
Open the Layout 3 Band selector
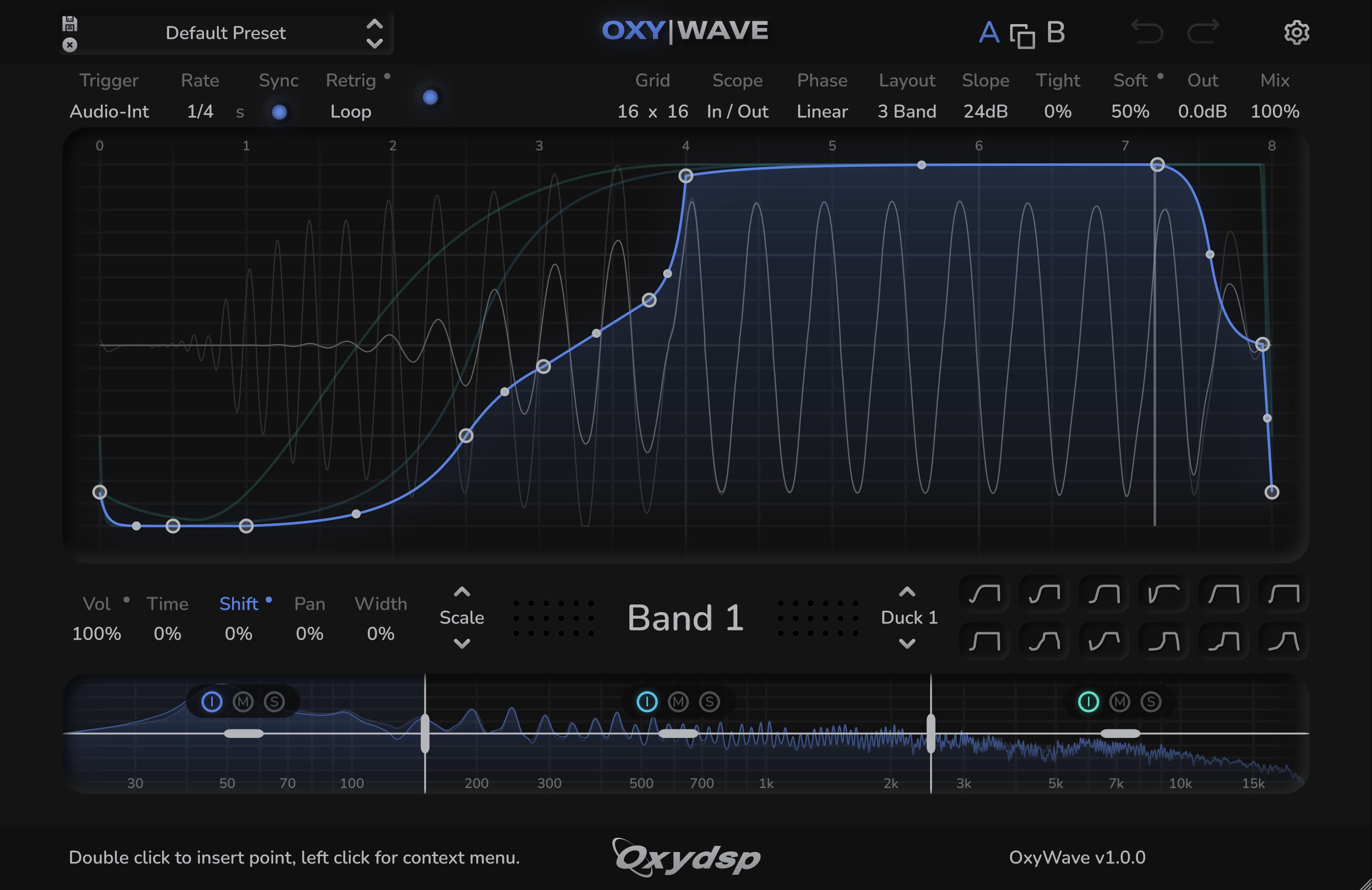[x=906, y=111]
